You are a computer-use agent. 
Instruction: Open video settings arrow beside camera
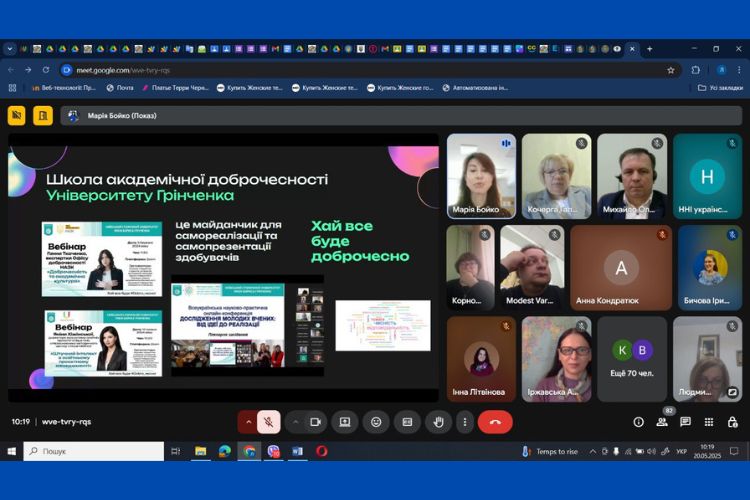295,422
